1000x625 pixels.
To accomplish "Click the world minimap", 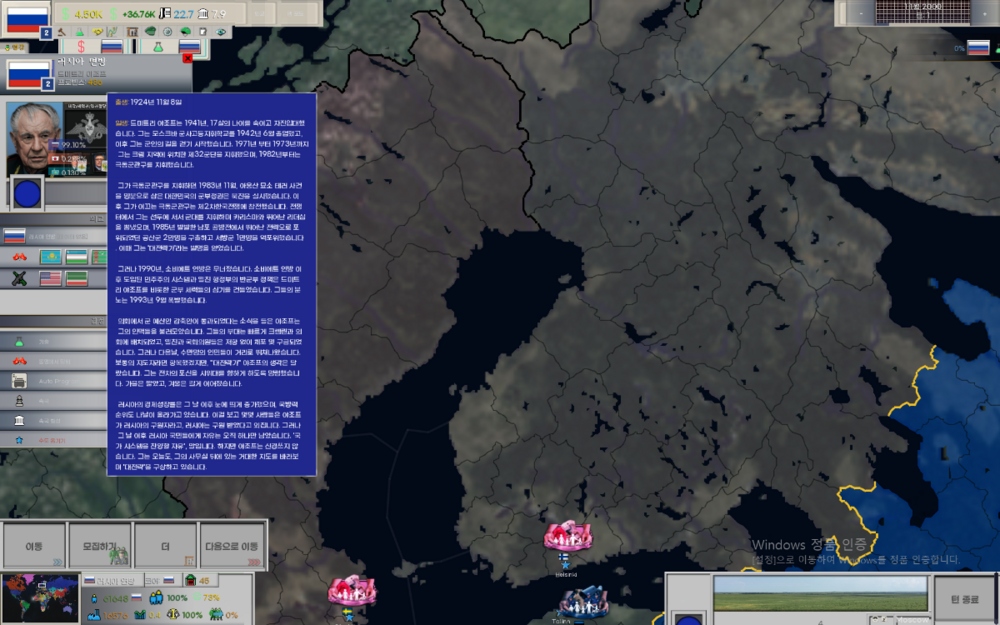I will 40,599.
